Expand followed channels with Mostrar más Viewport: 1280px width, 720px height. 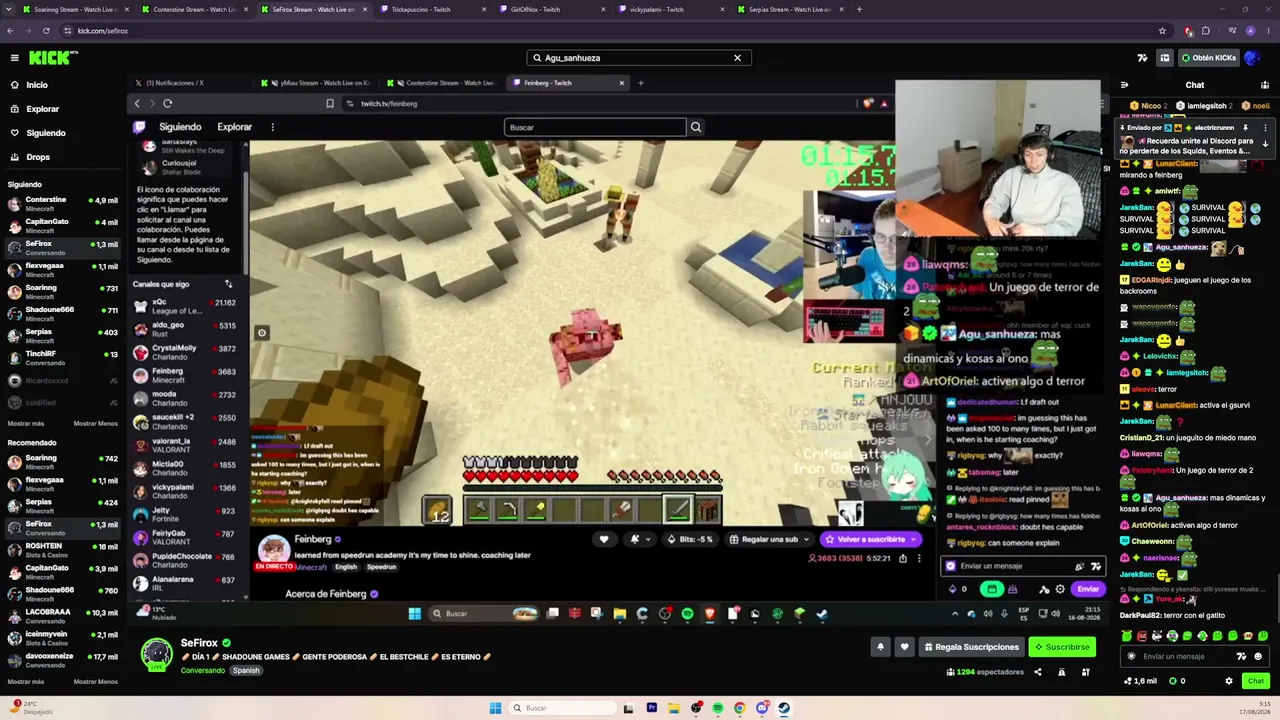tap(26, 423)
